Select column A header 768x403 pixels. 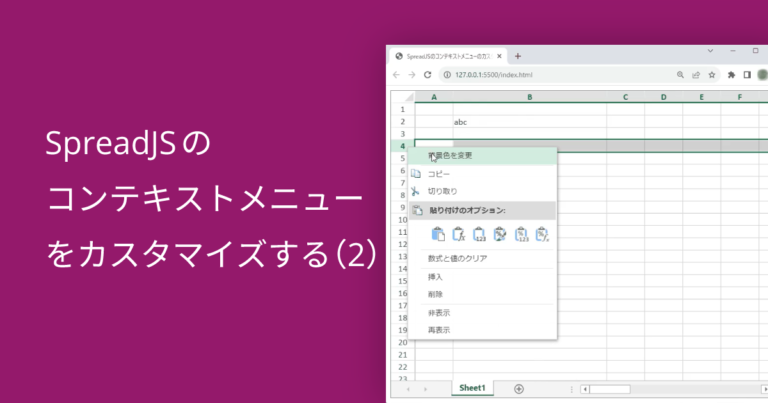click(x=434, y=97)
